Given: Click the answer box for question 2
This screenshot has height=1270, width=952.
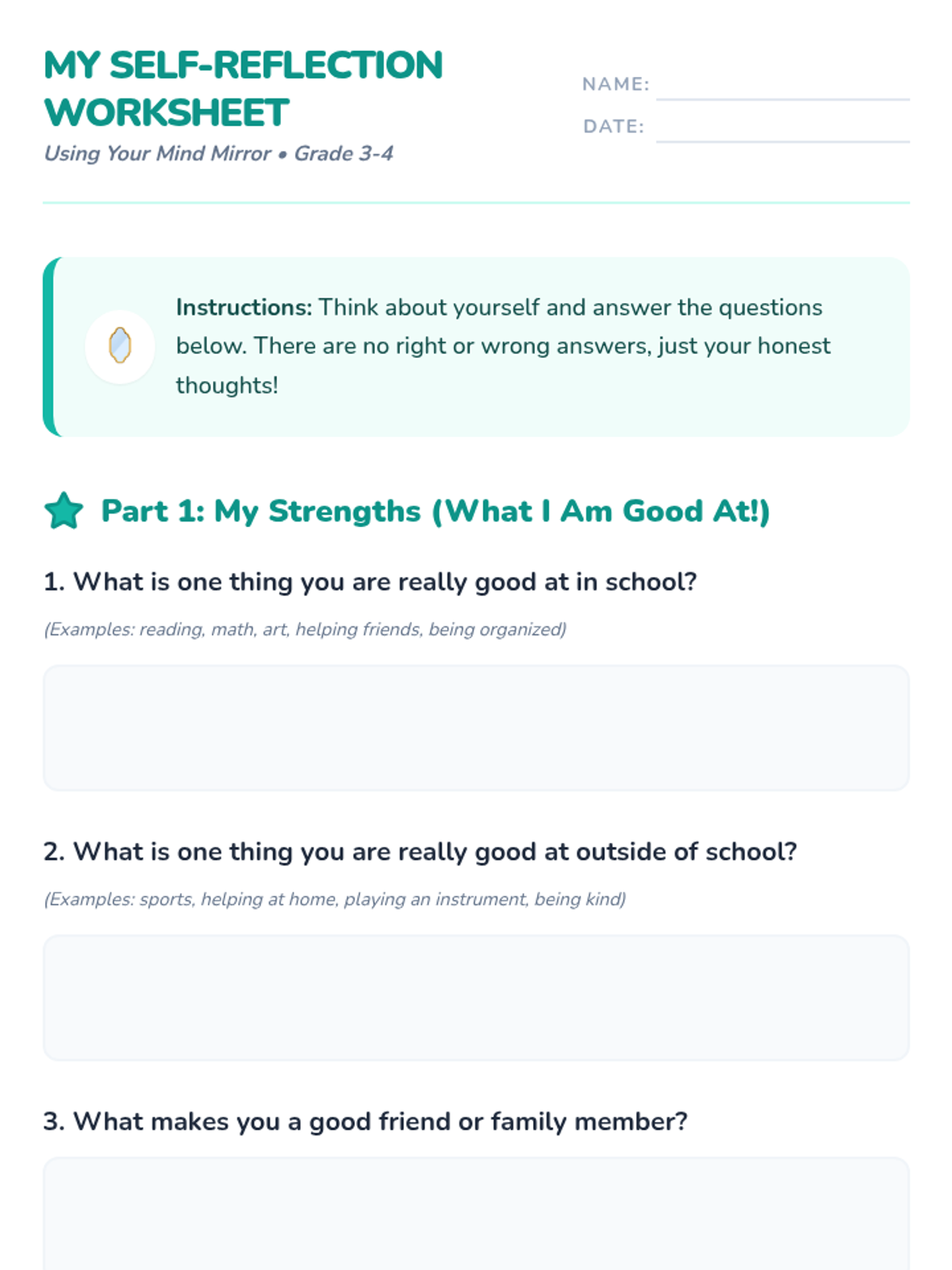Looking at the screenshot, I should pyautogui.click(x=476, y=998).
